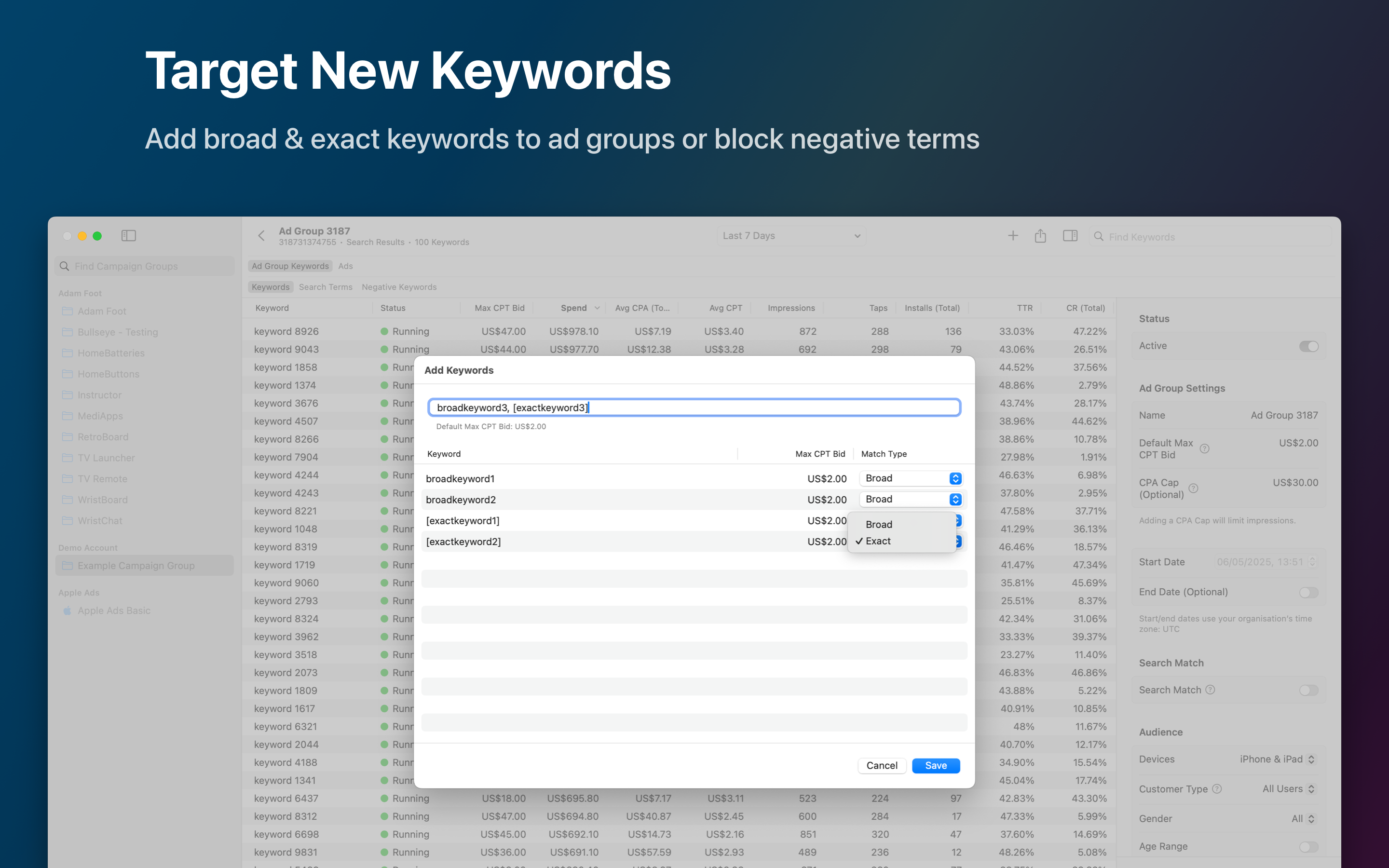This screenshot has width=1389, height=868.
Task: Select Example Campaign Group folder
Action: pos(145,566)
